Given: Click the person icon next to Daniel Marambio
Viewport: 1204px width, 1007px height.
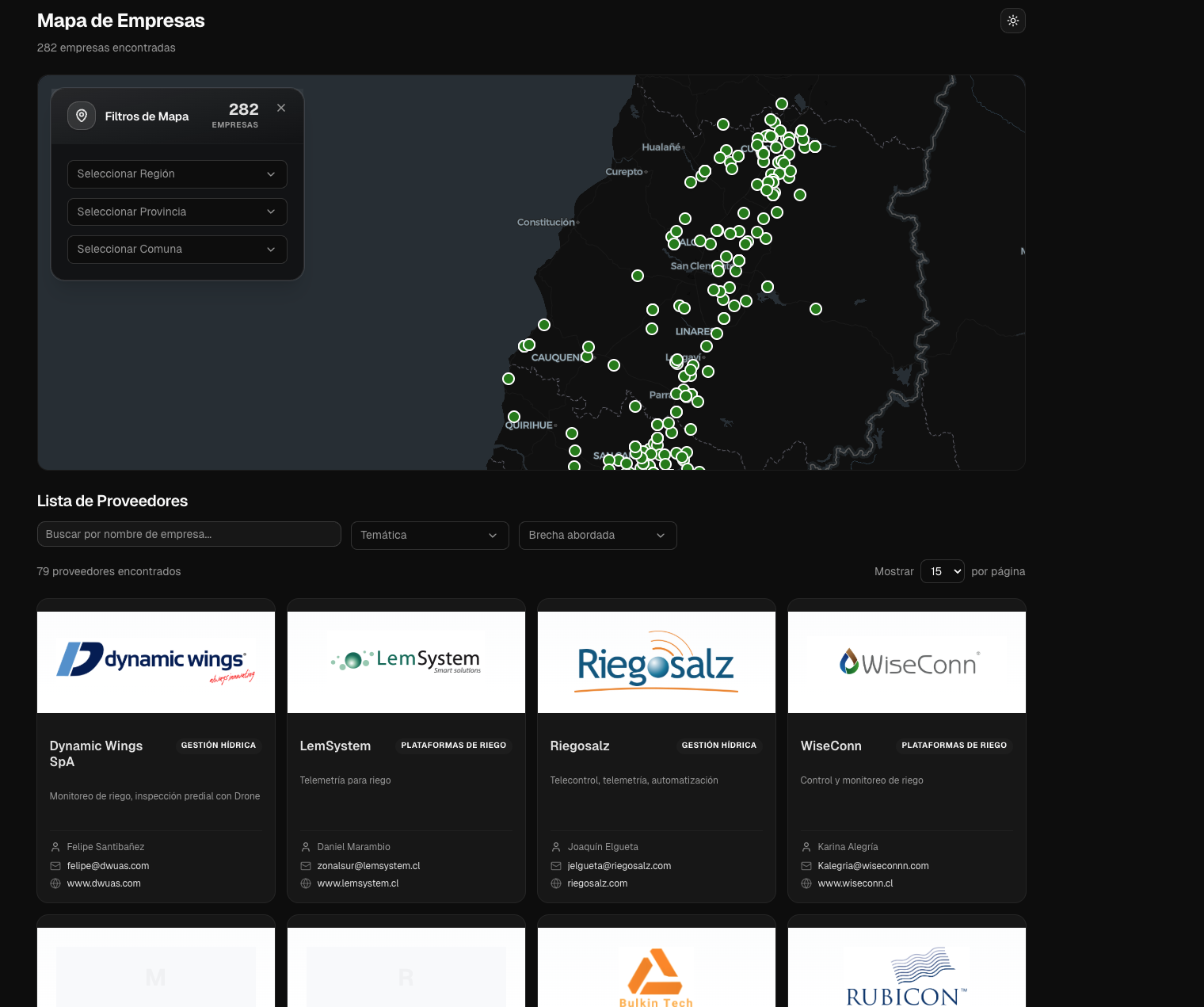Looking at the screenshot, I should pyautogui.click(x=306, y=847).
